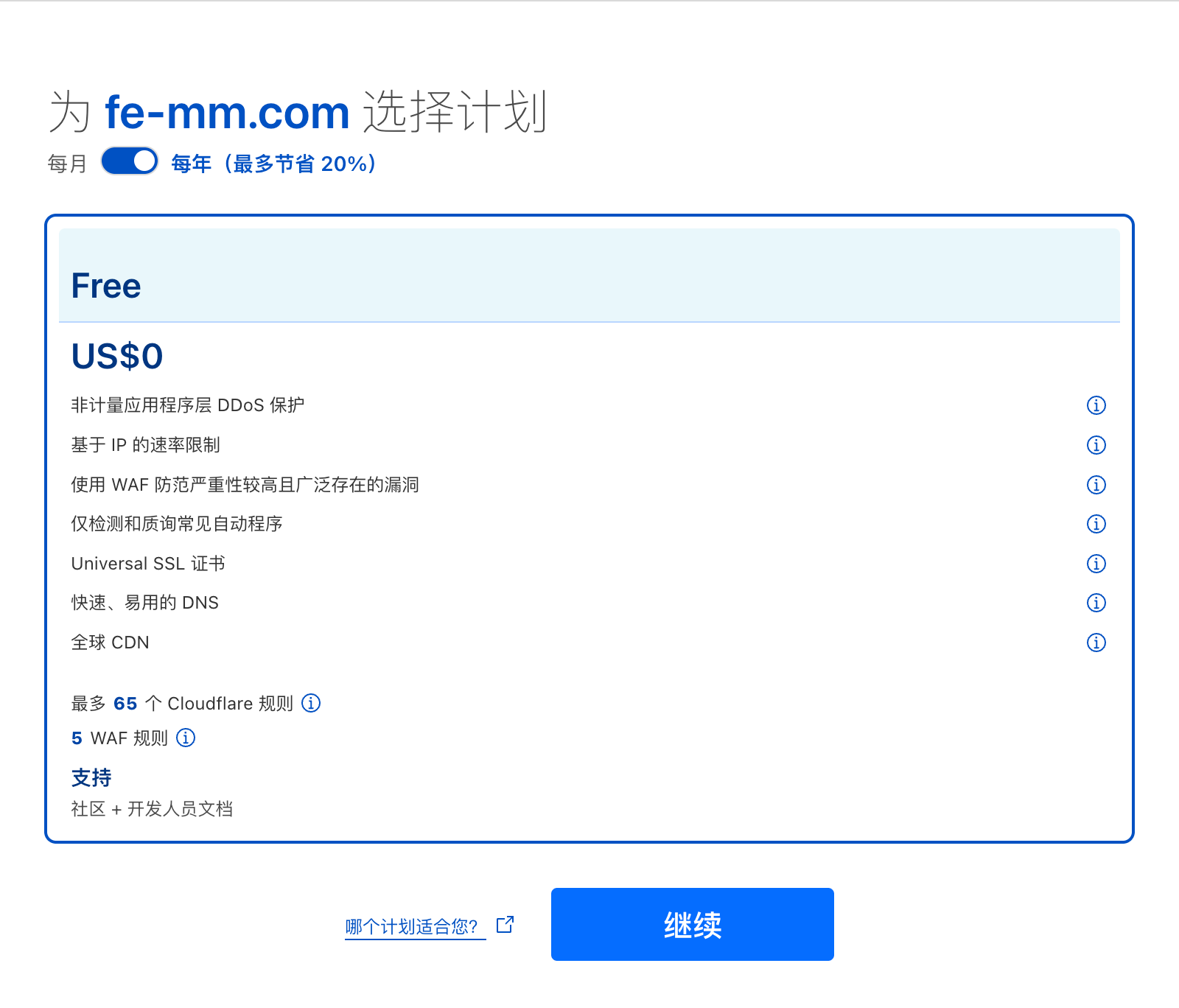
Task: Click external link icon beside 哪个计划适合您
Action: tap(505, 925)
